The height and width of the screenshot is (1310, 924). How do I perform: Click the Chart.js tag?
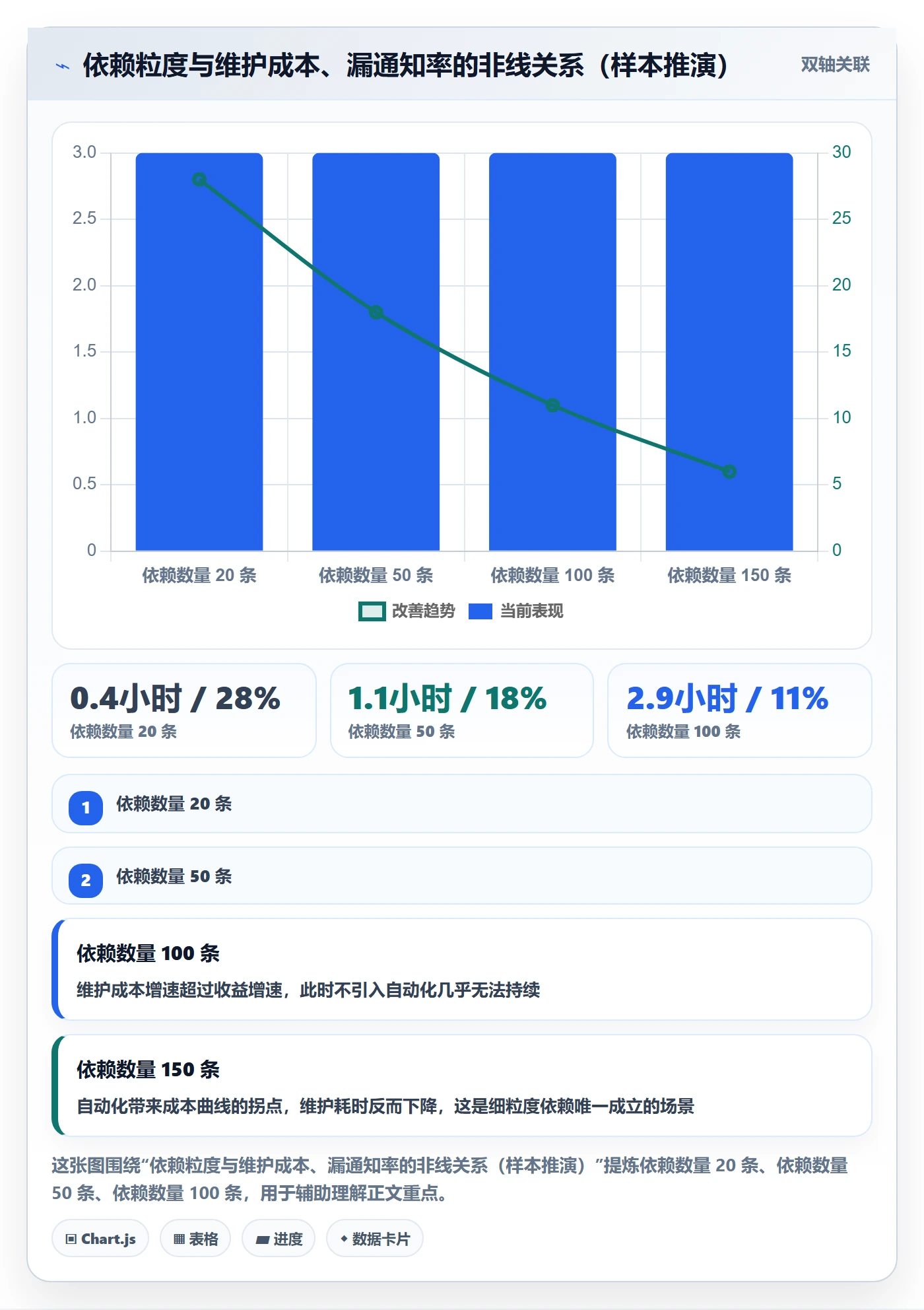[100, 1239]
